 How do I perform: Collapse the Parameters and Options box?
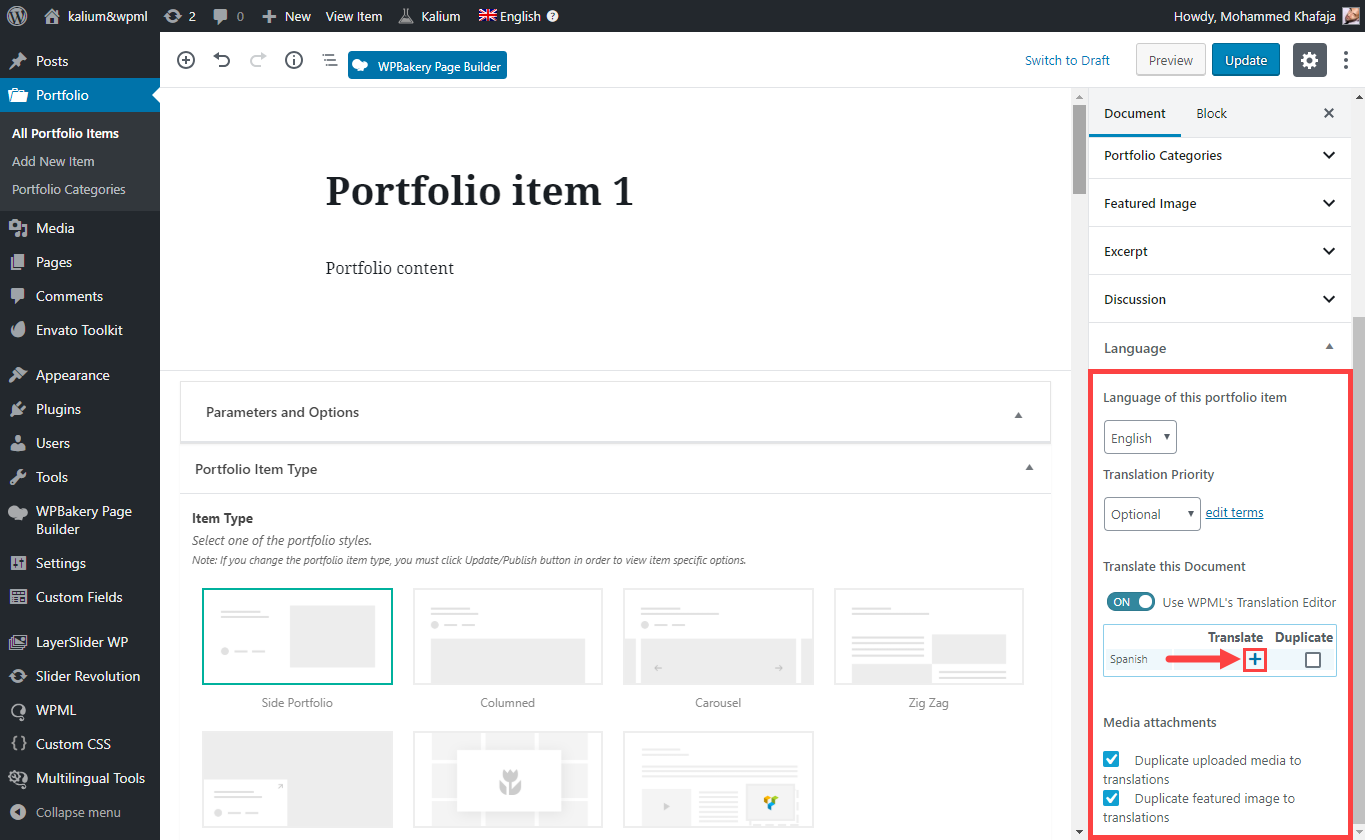(x=1019, y=414)
